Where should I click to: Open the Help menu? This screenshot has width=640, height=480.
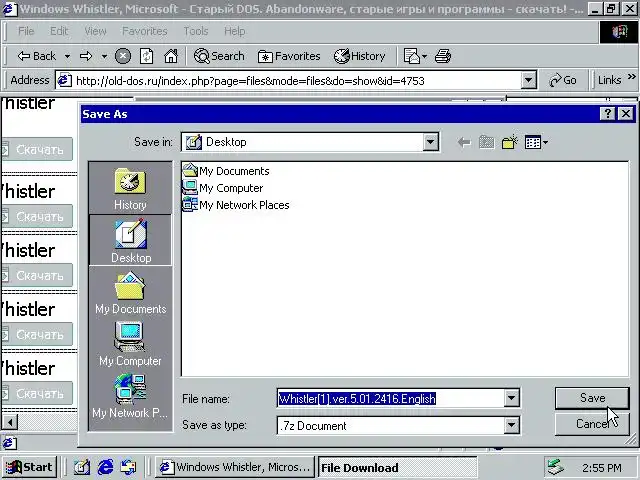coord(235,31)
